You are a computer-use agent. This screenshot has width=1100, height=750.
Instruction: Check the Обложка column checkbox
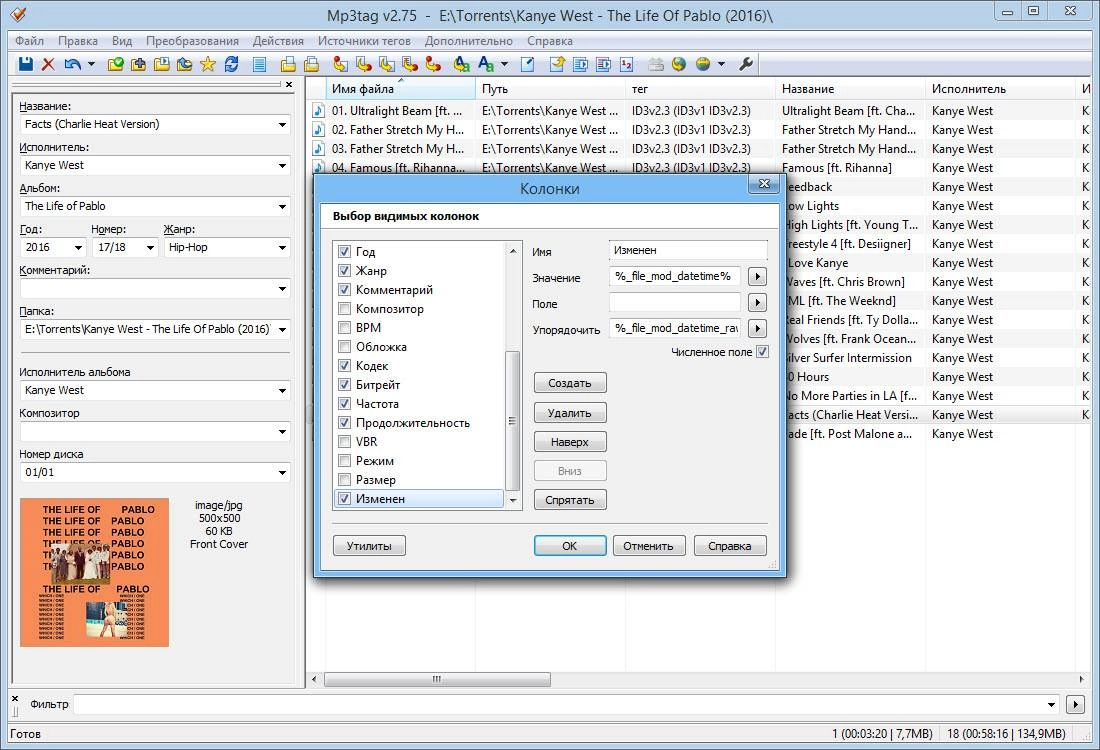pyautogui.click(x=344, y=347)
